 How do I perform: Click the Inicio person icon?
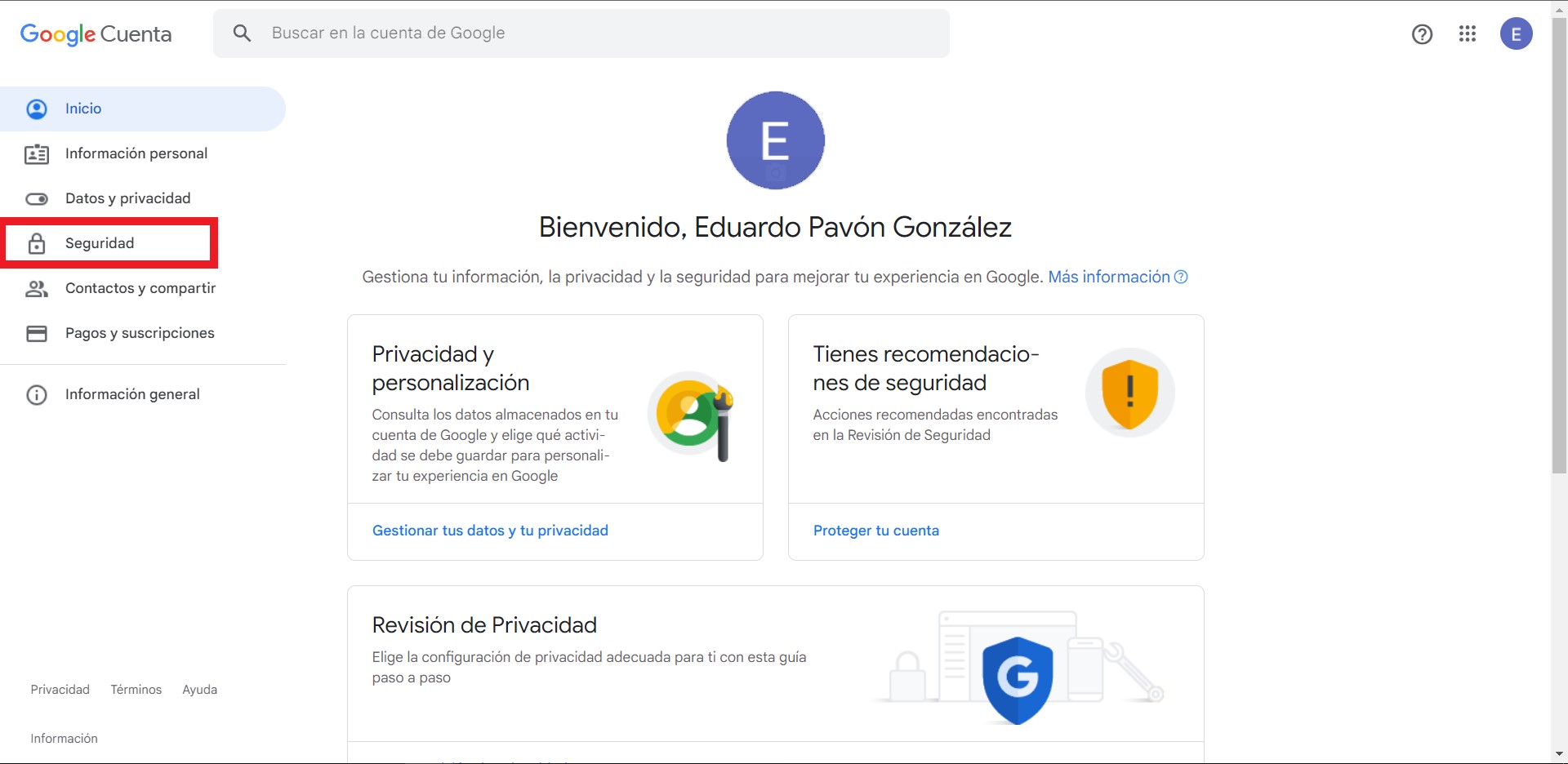coord(37,109)
